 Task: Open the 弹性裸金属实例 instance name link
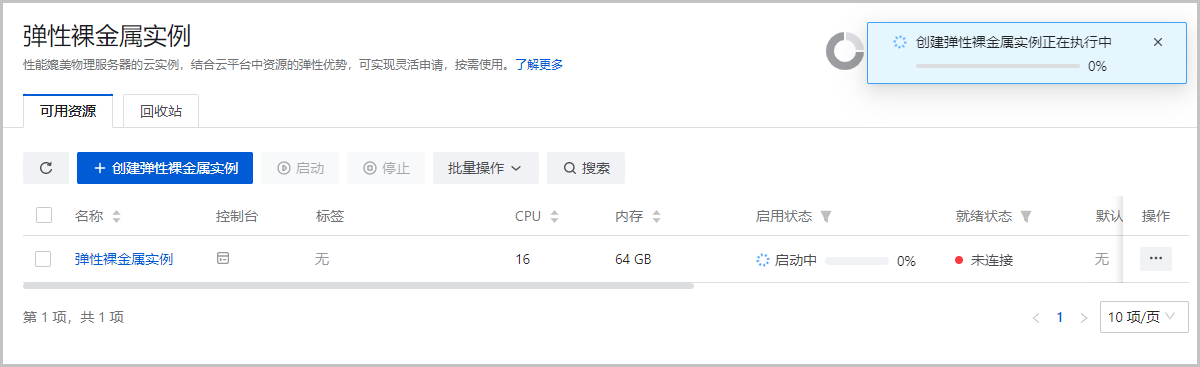[x=124, y=259]
